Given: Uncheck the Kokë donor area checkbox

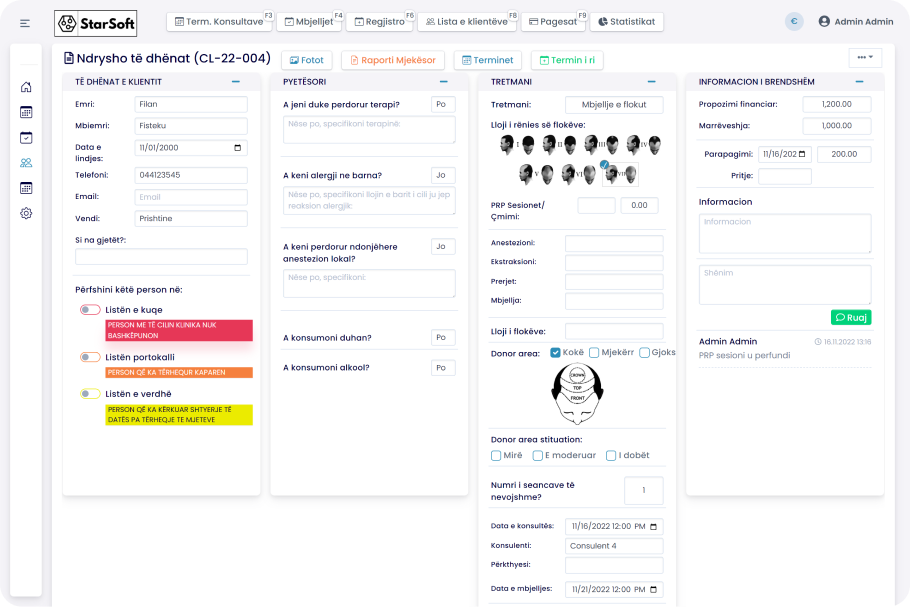Looking at the screenshot, I should [555, 353].
